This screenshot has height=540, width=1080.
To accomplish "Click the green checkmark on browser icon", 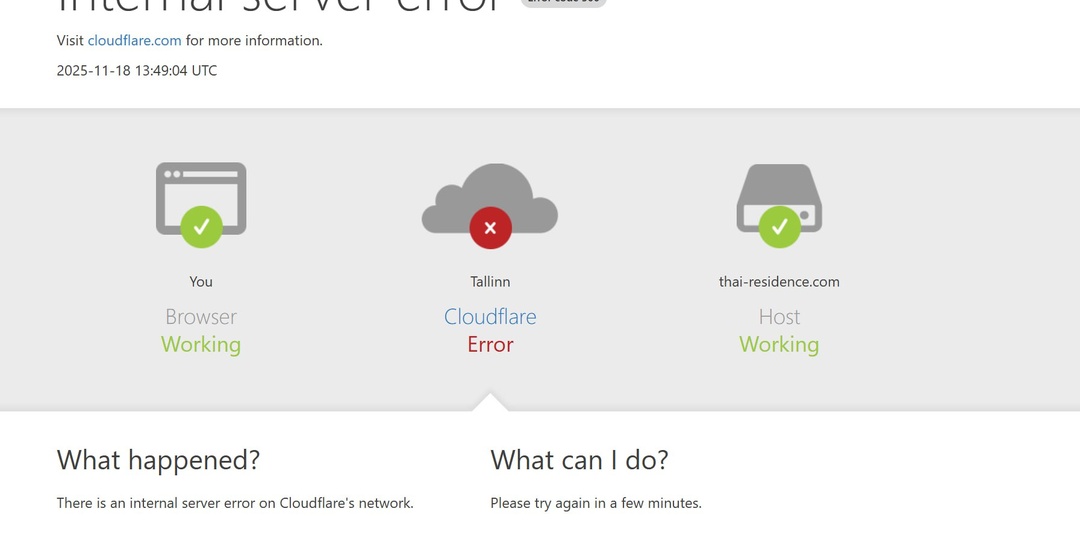I will pyautogui.click(x=201, y=227).
